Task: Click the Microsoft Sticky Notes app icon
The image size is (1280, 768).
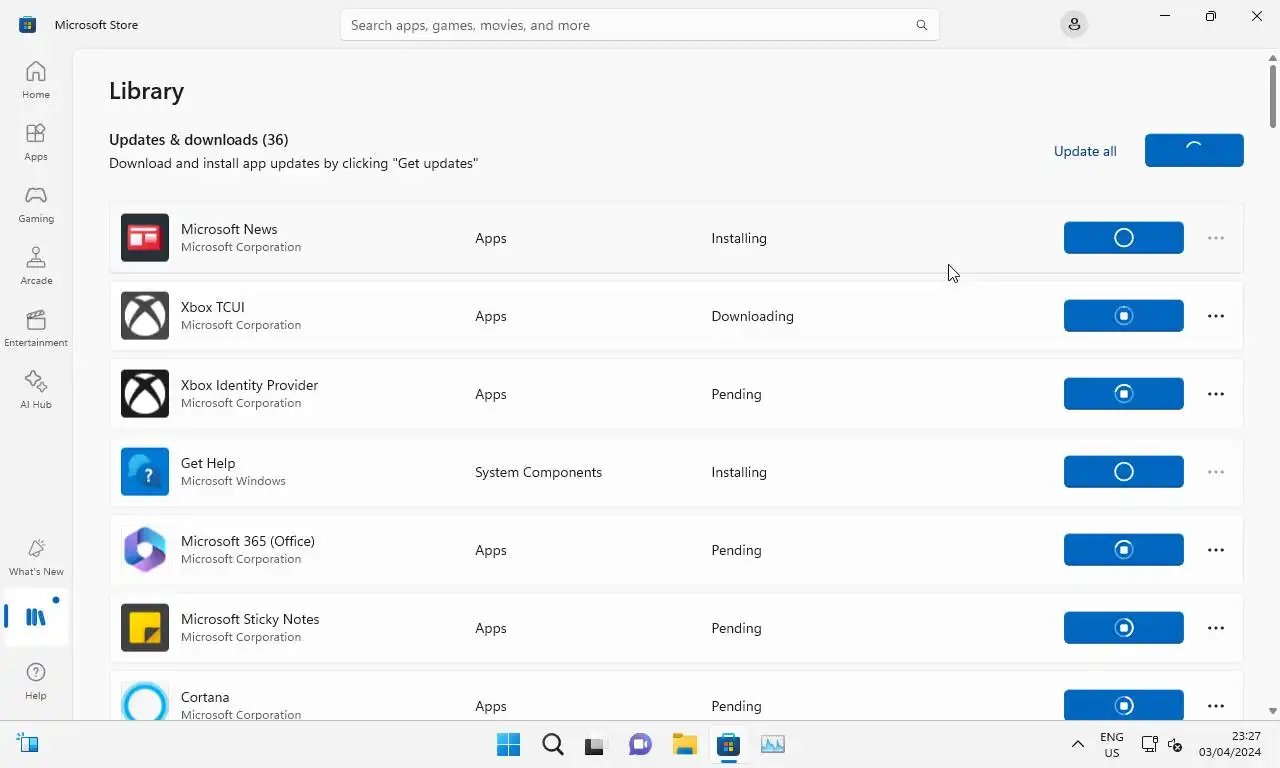Action: coord(145,628)
